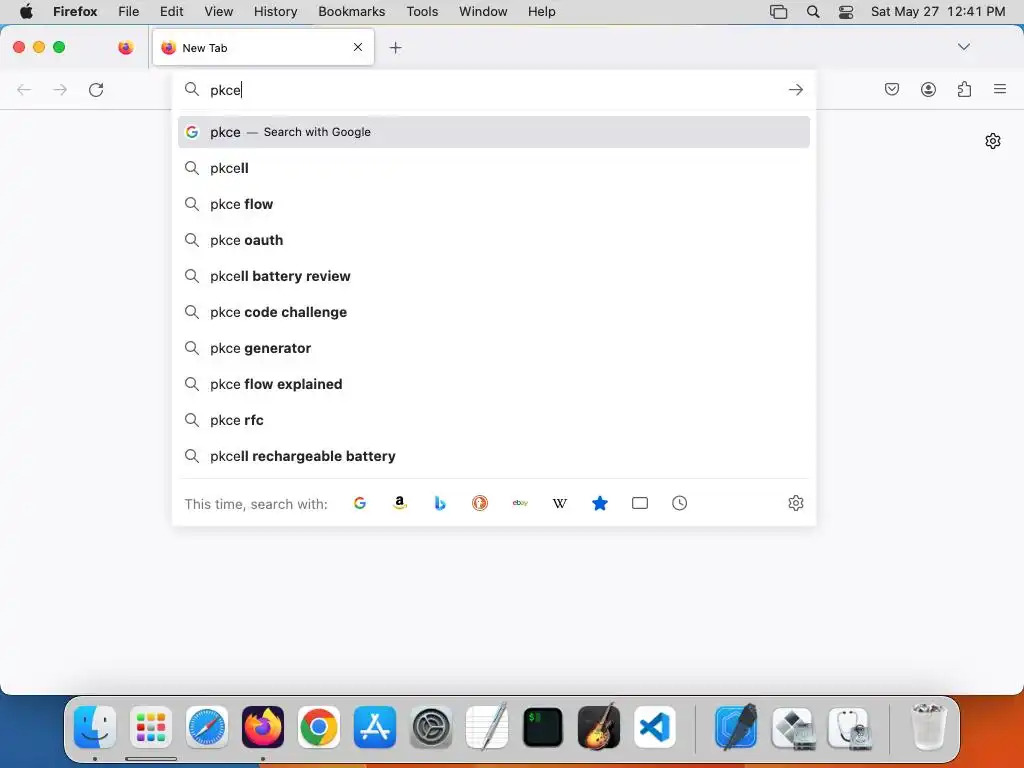Pick DuckDuckGo one-off search icon
The height and width of the screenshot is (768, 1024).
coord(480,503)
